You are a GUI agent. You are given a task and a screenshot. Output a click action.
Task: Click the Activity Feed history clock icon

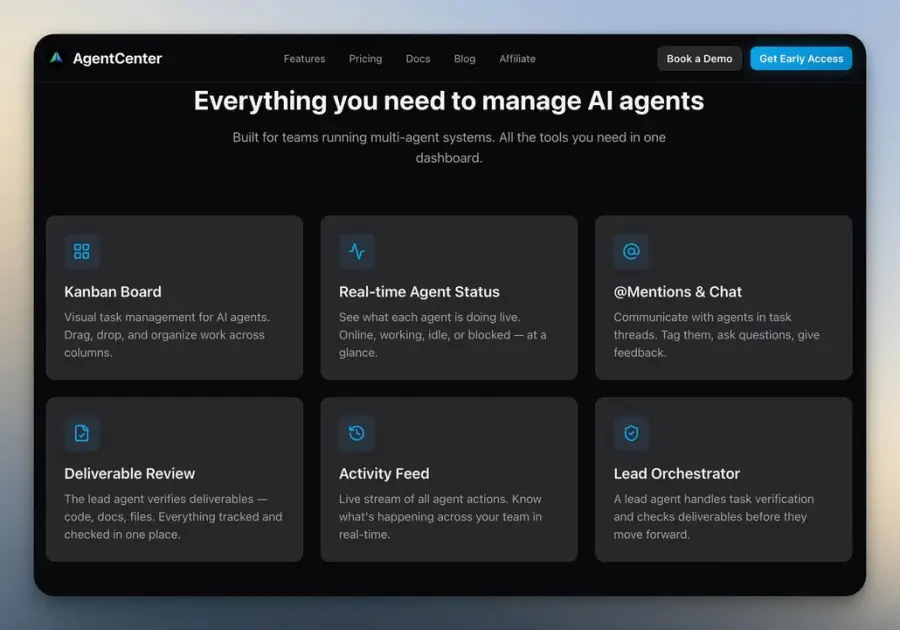[356, 433]
